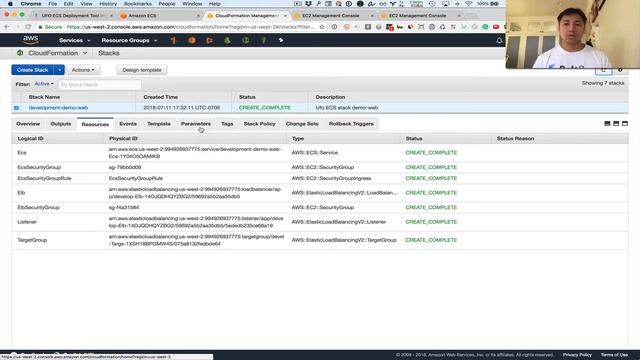Image resolution: width=640 pixels, height=360 pixels.
Task: Open the Rollback Triggers tab
Action: [351, 124]
